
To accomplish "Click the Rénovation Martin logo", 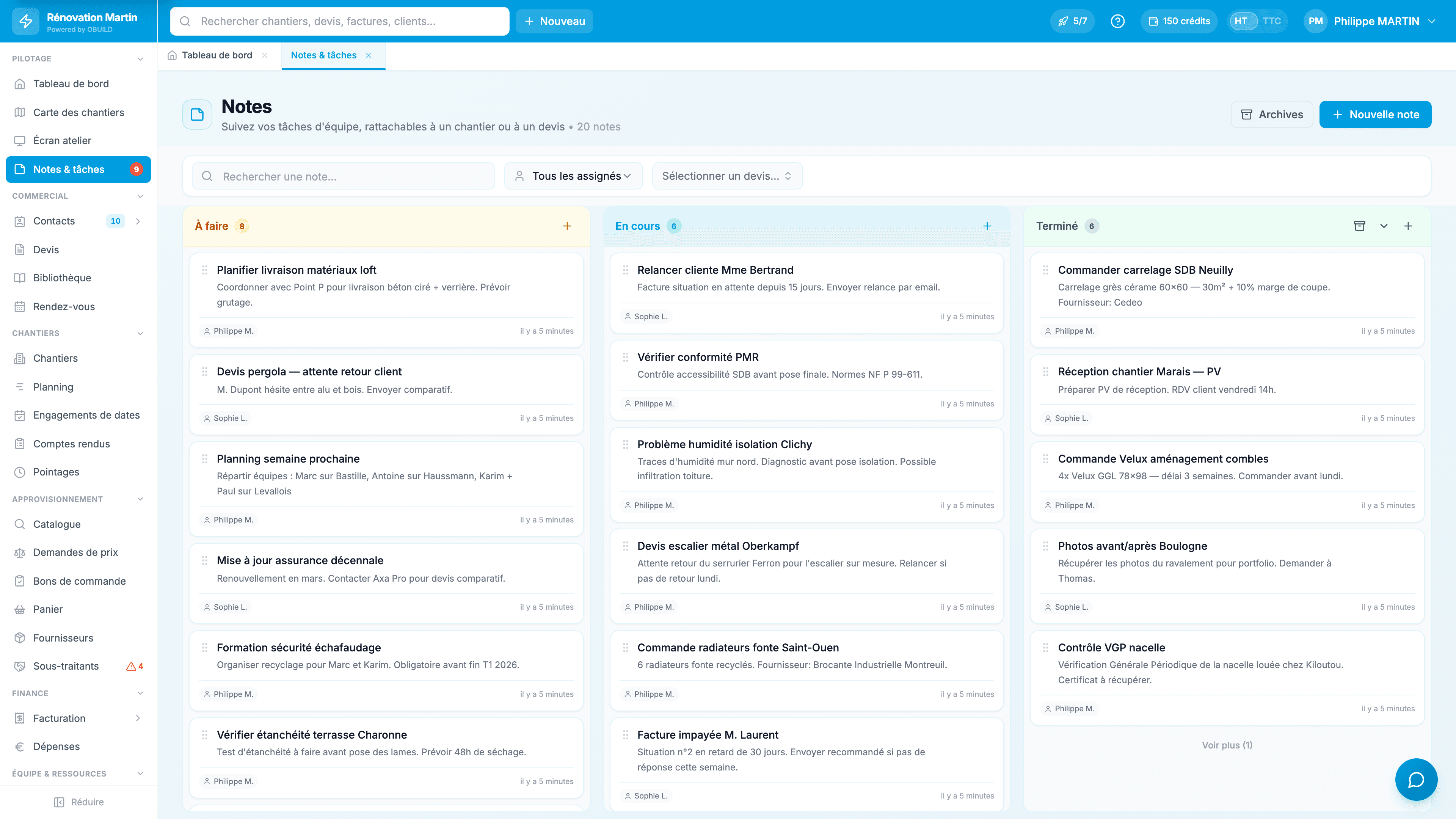I will pos(25,22).
